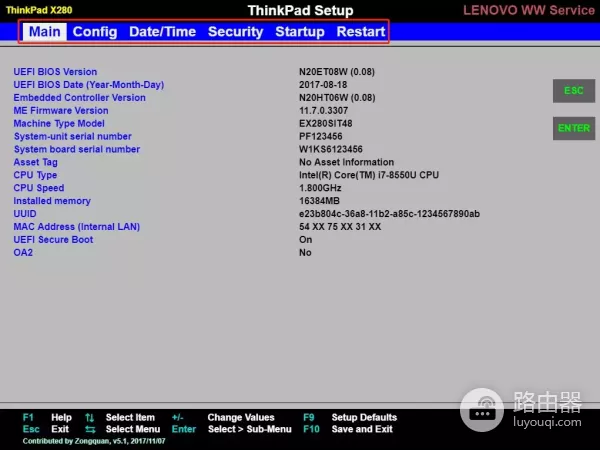Select the Startup tab
600x450 pixels.
[300, 32]
